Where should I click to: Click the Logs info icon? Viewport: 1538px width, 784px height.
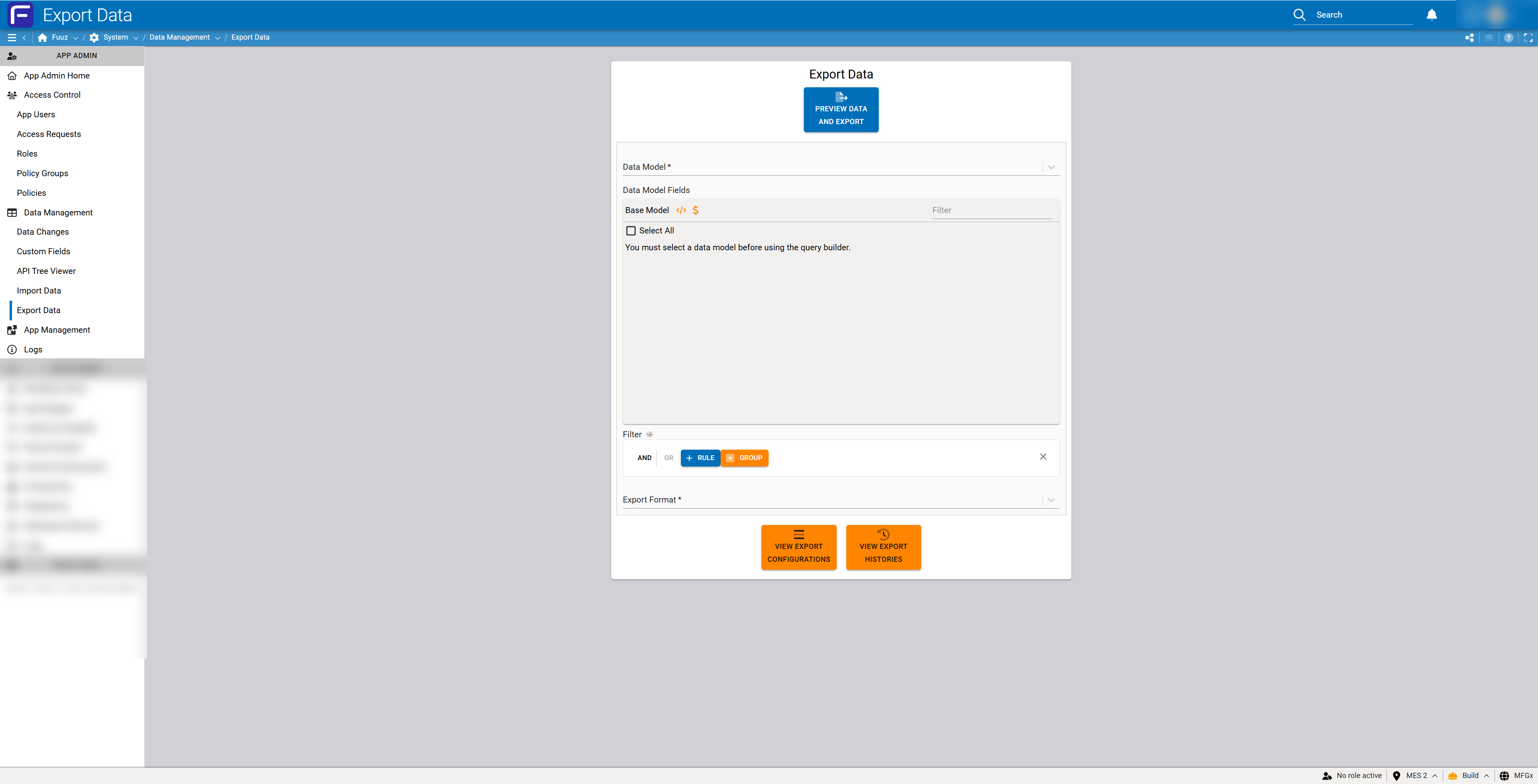[x=12, y=350]
